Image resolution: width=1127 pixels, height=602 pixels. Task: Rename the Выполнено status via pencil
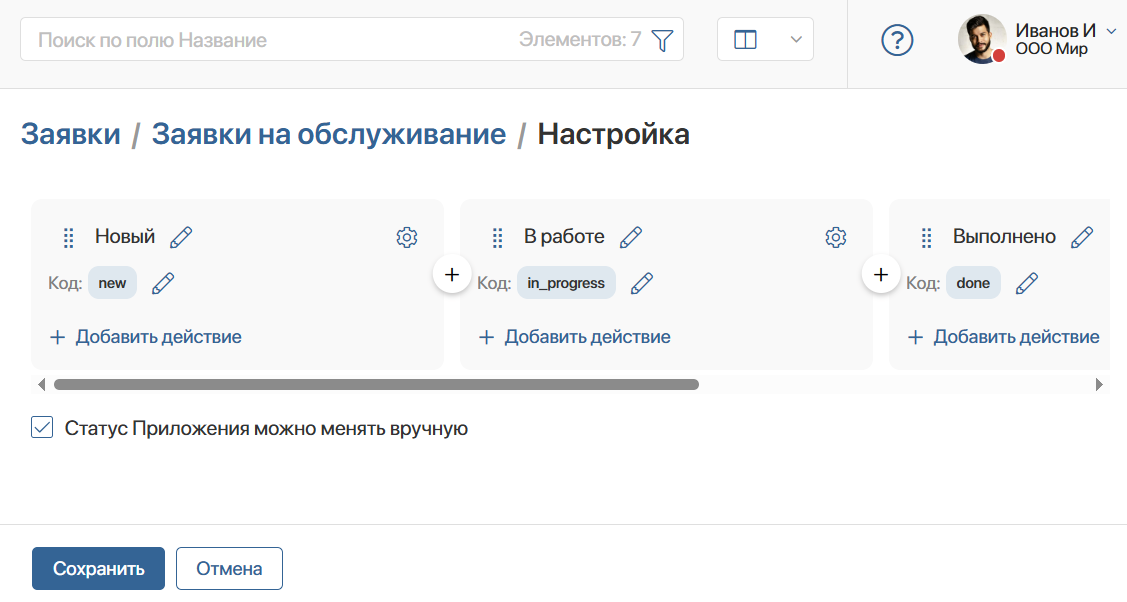click(x=1082, y=237)
